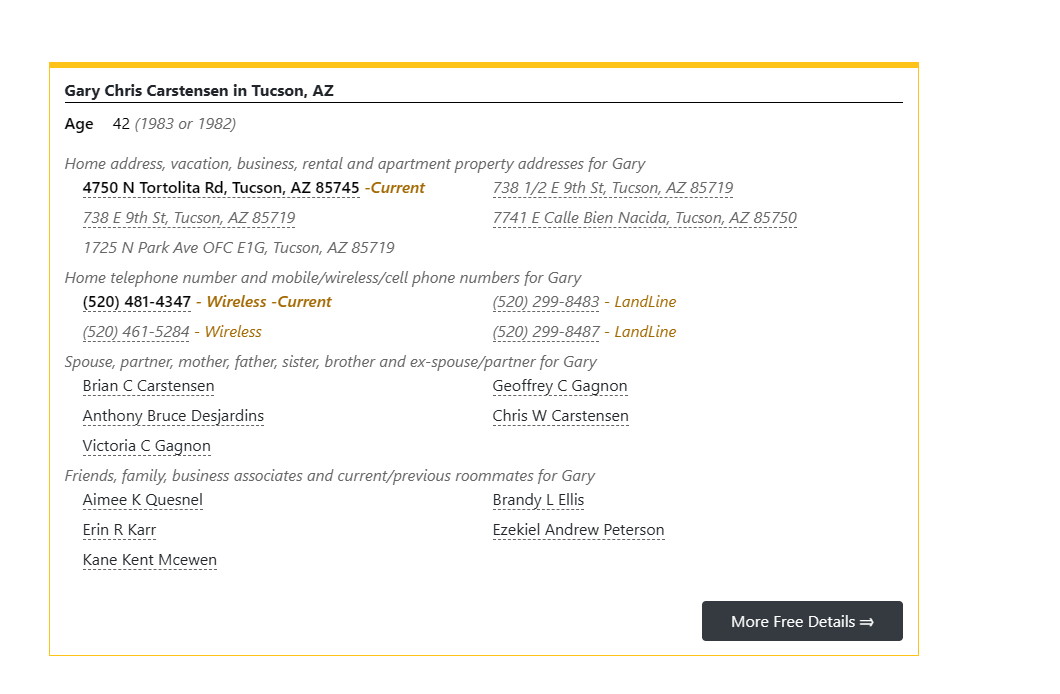Open Brian C Carstensen's record
Screen dimensions: 1060x694
(x=148, y=386)
